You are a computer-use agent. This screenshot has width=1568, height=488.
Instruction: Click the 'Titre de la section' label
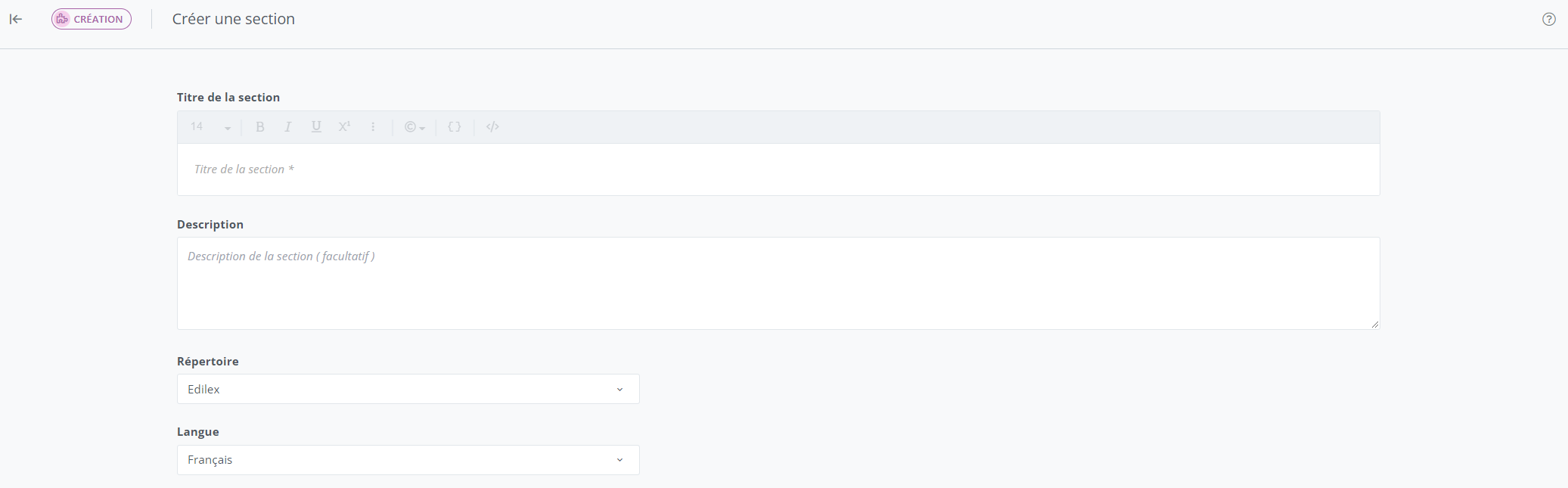228,98
